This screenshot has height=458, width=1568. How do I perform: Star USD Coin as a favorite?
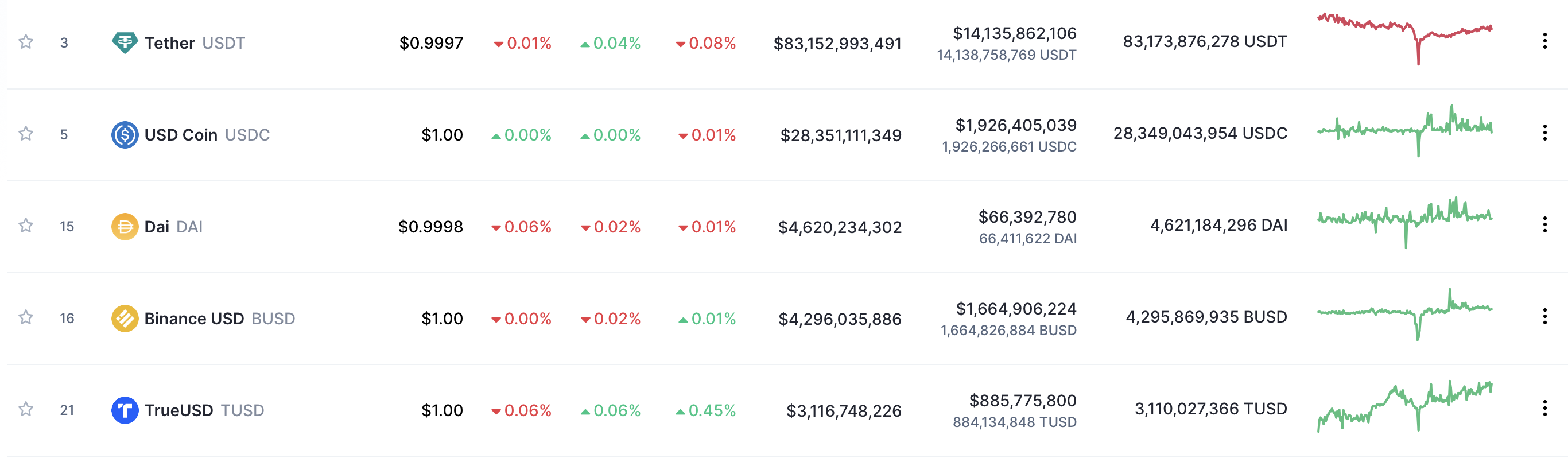tap(26, 134)
